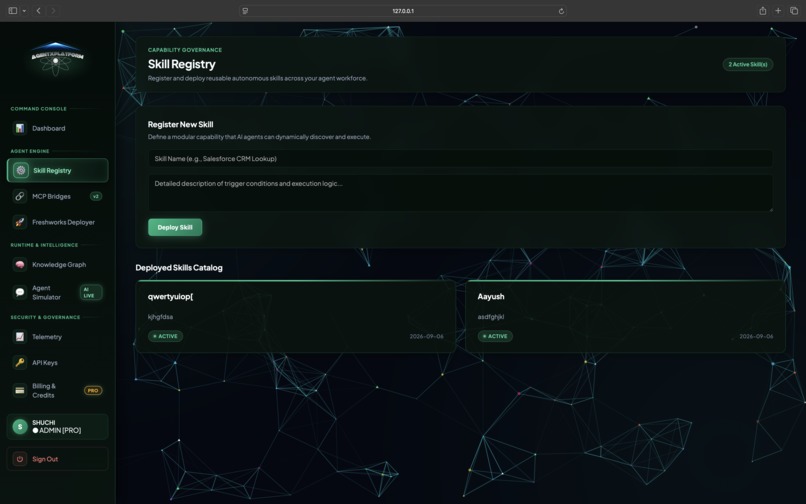Open the Knowledge Graph section
The width and height of the screenshot is (806, 504).
[x=58, y=264]
